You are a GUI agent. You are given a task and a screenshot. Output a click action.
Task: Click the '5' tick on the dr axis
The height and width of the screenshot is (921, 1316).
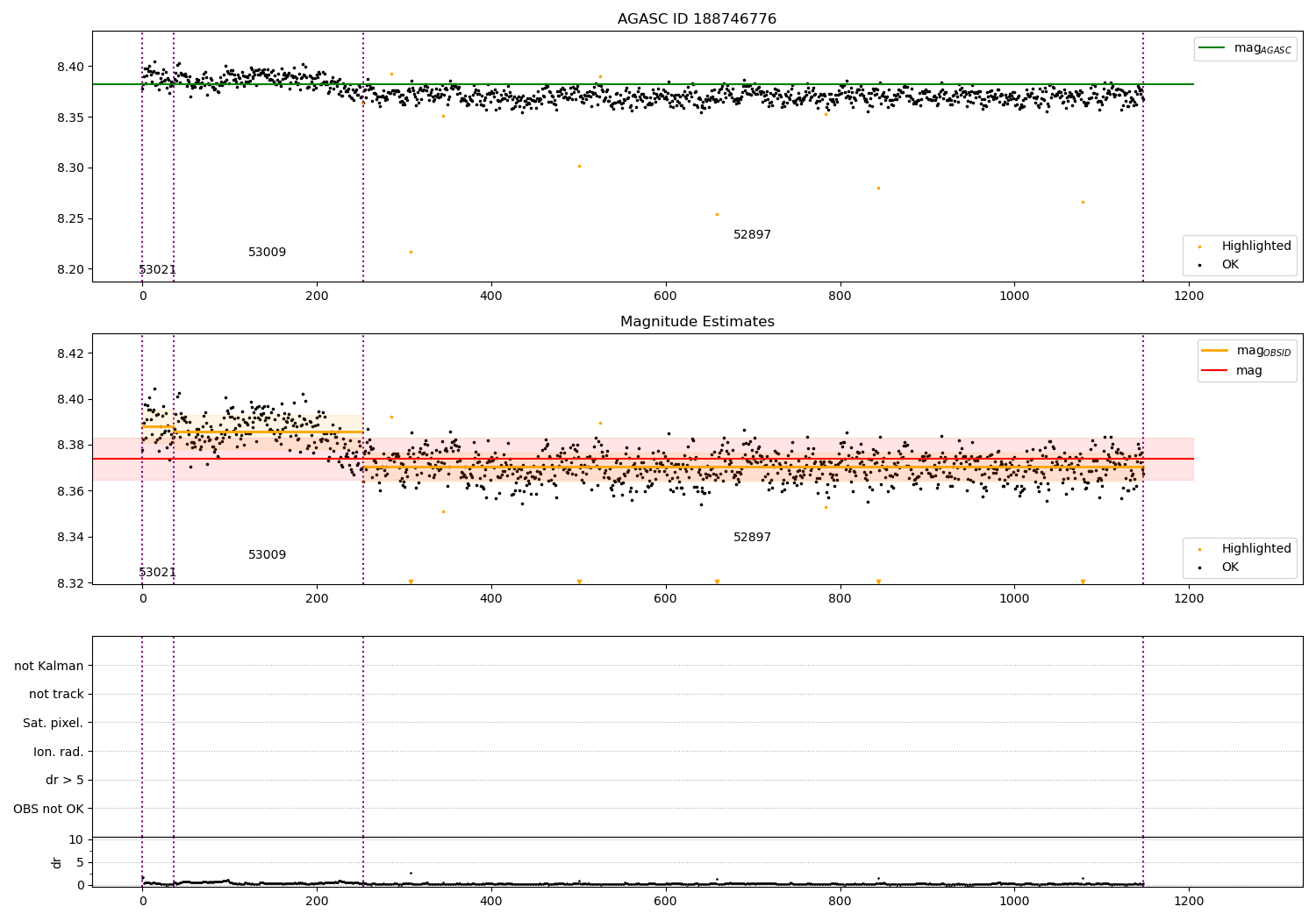(x=80, y=863)
